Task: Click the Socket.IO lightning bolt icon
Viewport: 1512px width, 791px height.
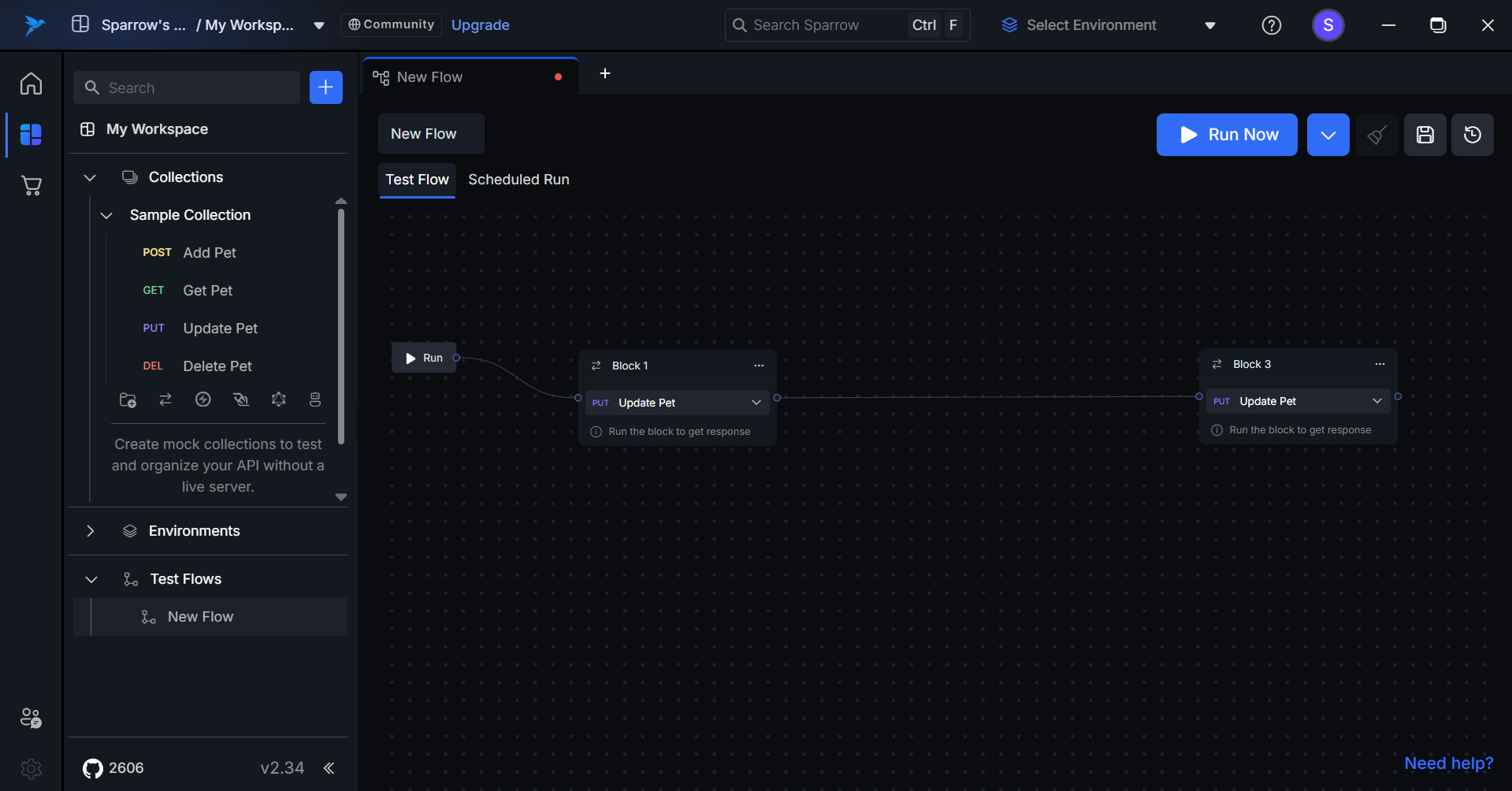Action: [x=203, y=400]
